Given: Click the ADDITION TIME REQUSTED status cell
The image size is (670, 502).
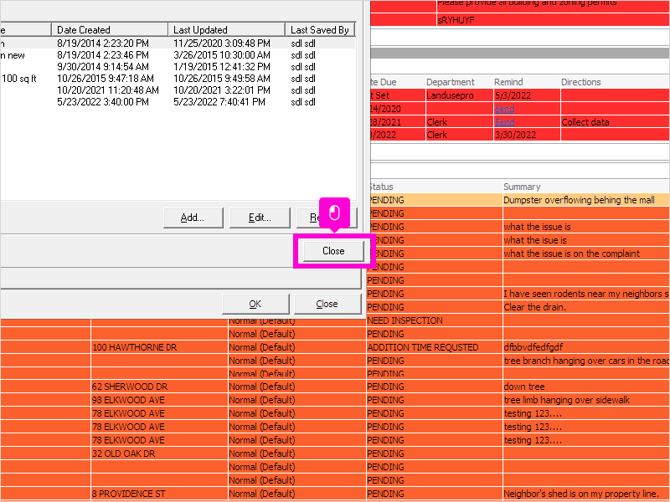Looking at the screenshot, I should tap(434, 347).
